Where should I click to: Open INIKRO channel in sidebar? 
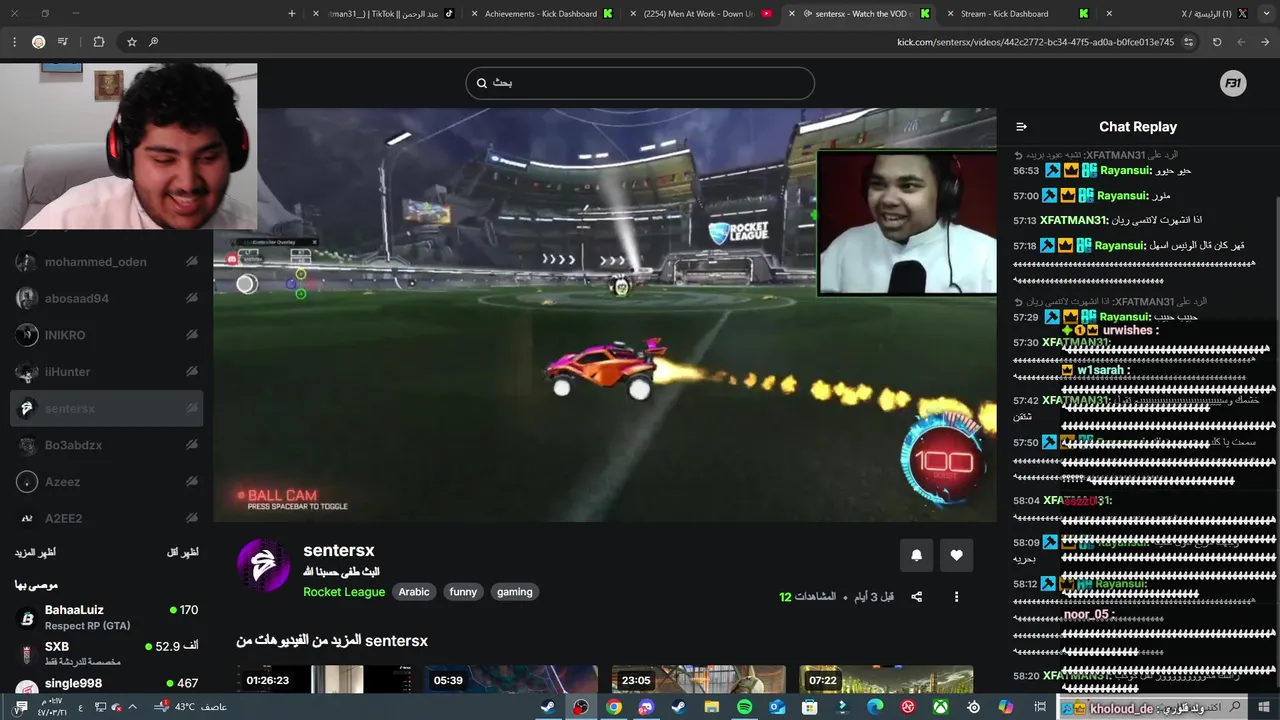[x=106, y=335]
